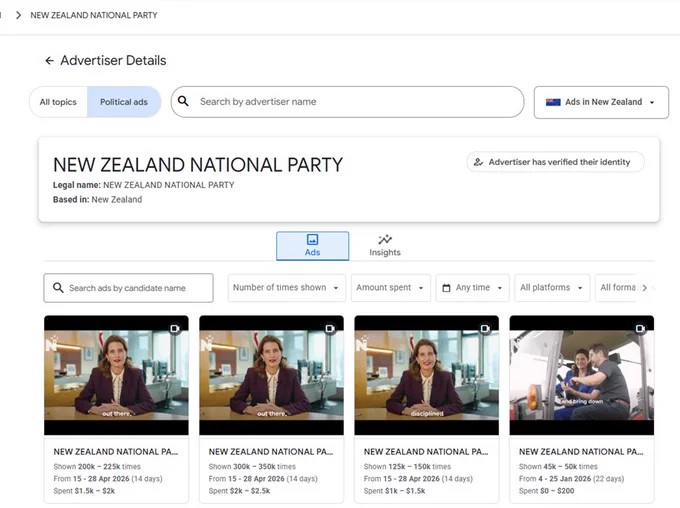680x508 pixels.
Task: Click the right arrow to show more filters
Action: pos(644,288)
